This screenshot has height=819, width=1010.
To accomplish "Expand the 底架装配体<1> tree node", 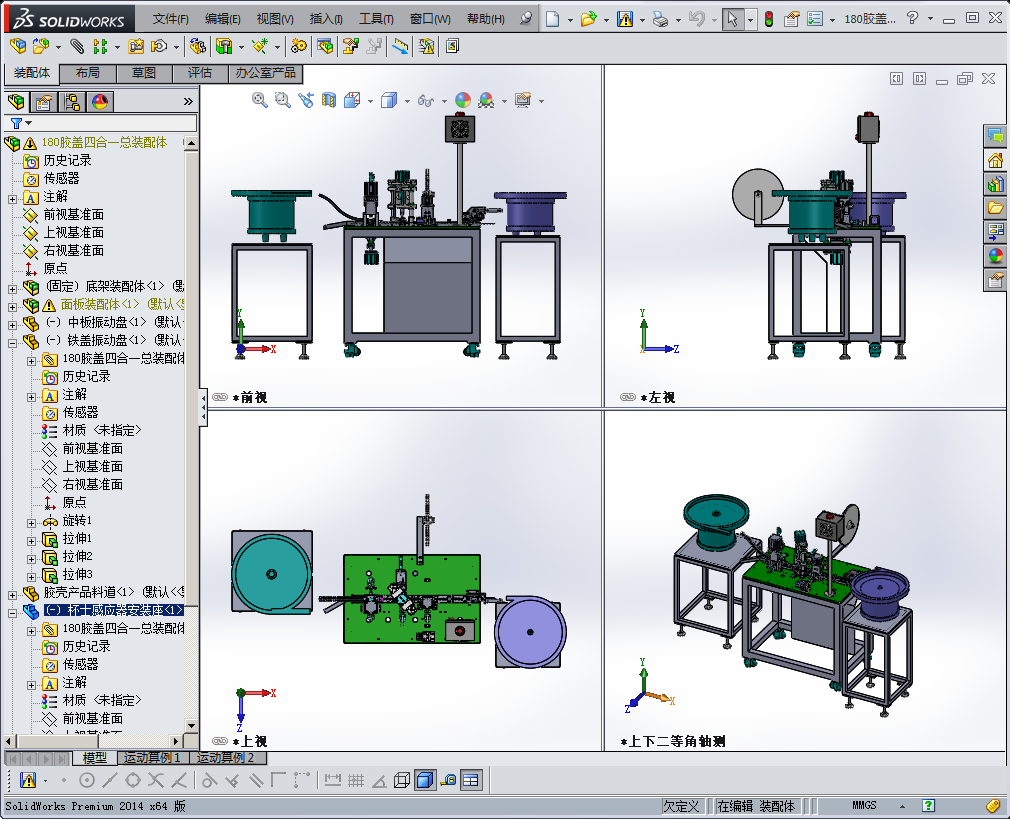I will [x=12, y=289].
